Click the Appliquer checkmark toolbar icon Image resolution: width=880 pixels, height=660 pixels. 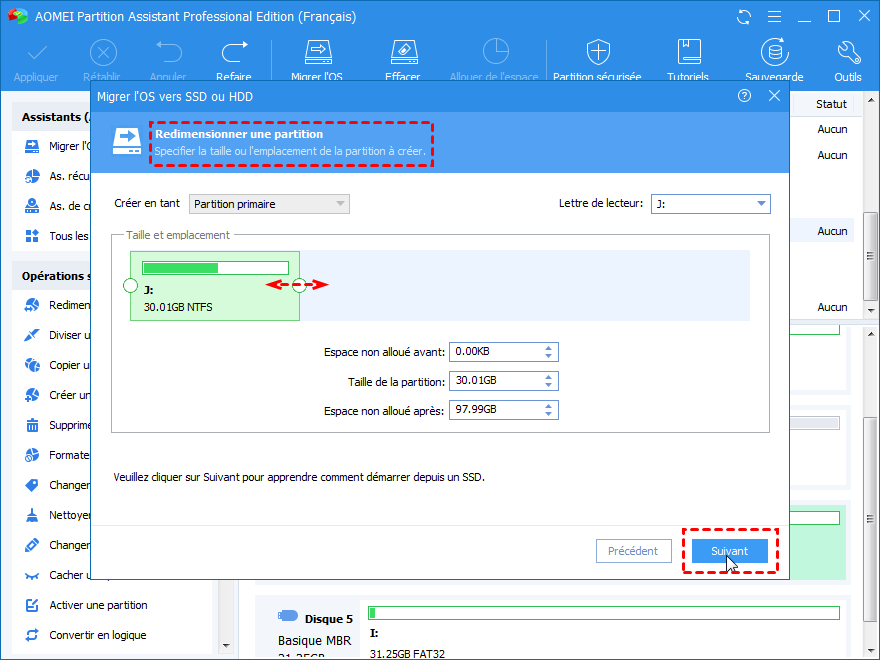[36, 53]
